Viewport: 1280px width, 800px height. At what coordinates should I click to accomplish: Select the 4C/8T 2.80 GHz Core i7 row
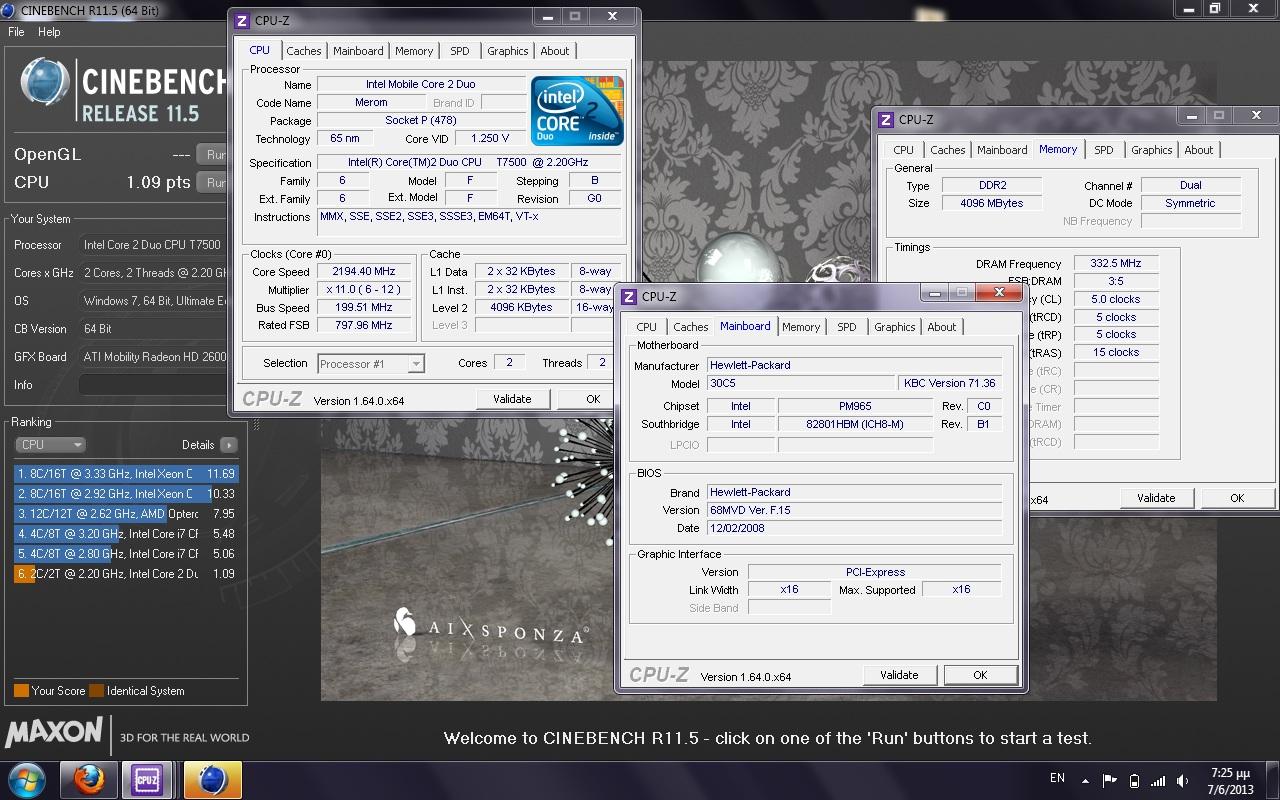click(126, 554)
